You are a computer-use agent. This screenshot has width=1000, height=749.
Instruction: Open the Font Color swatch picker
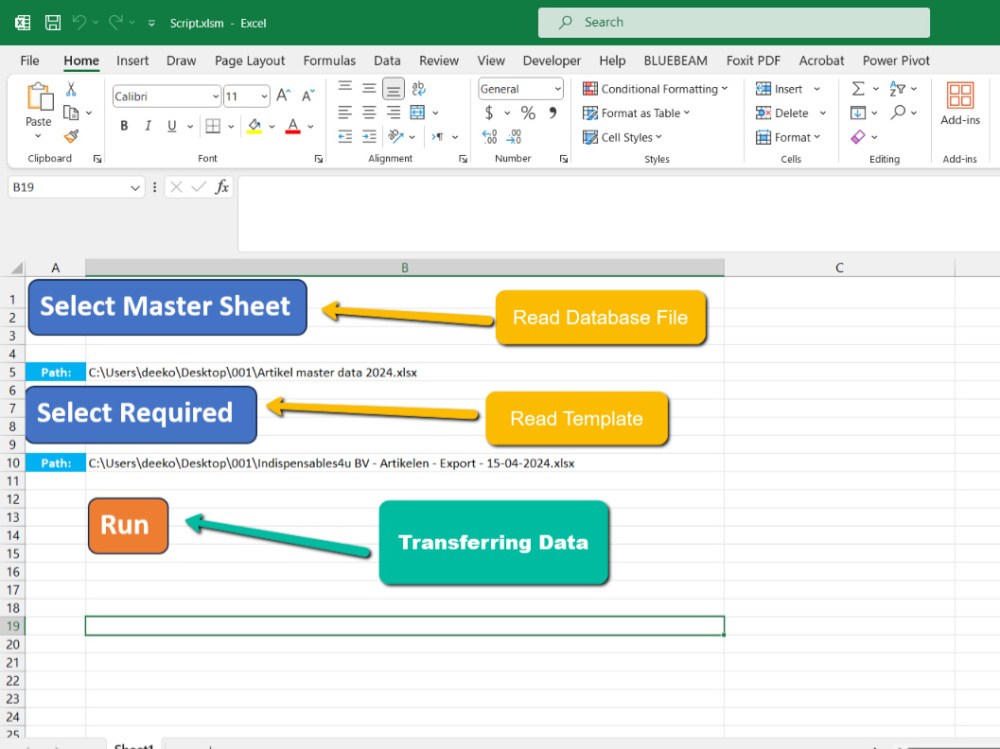click(x=308, y=128)
